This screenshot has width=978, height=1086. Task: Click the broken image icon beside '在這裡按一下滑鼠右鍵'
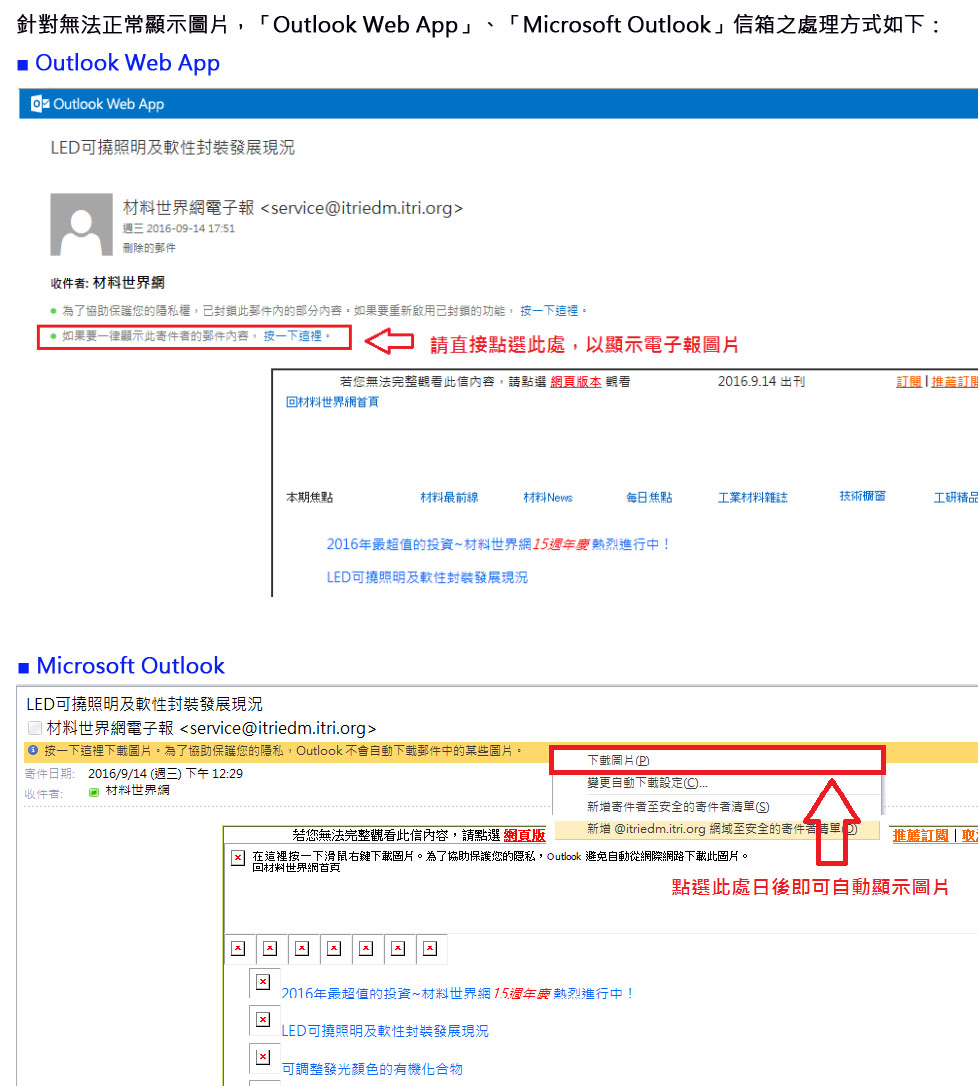238,857
